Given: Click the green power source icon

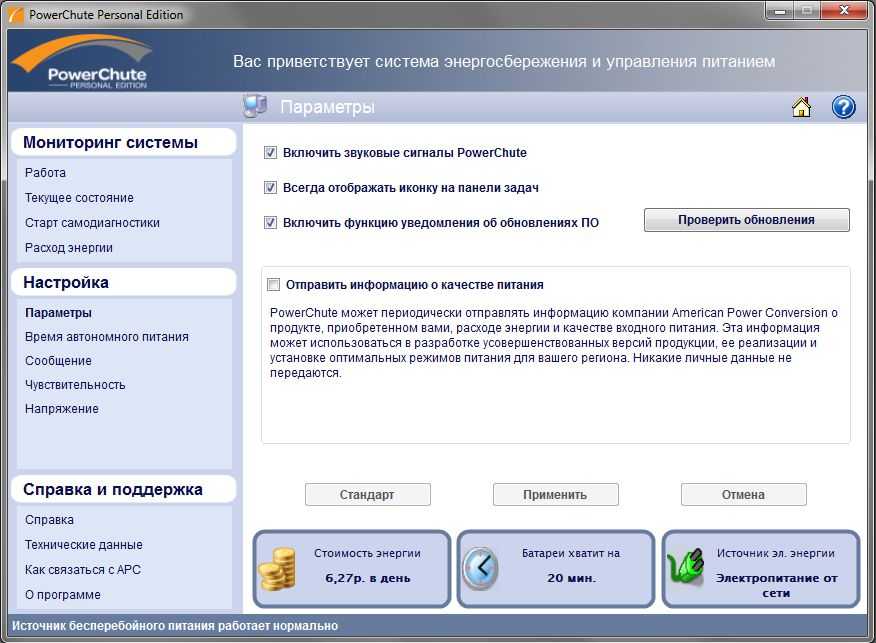Looking at the screenshot, I should (x=688, y=566).
